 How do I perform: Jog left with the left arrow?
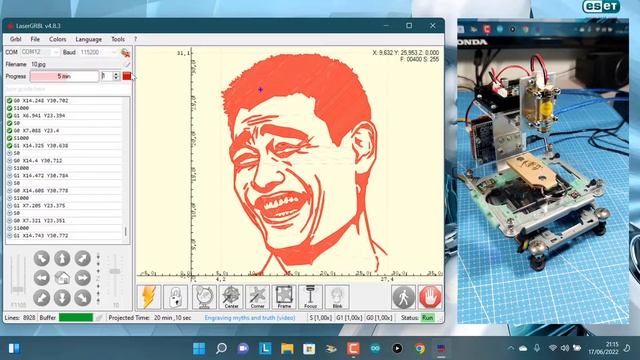pos(42,278)
